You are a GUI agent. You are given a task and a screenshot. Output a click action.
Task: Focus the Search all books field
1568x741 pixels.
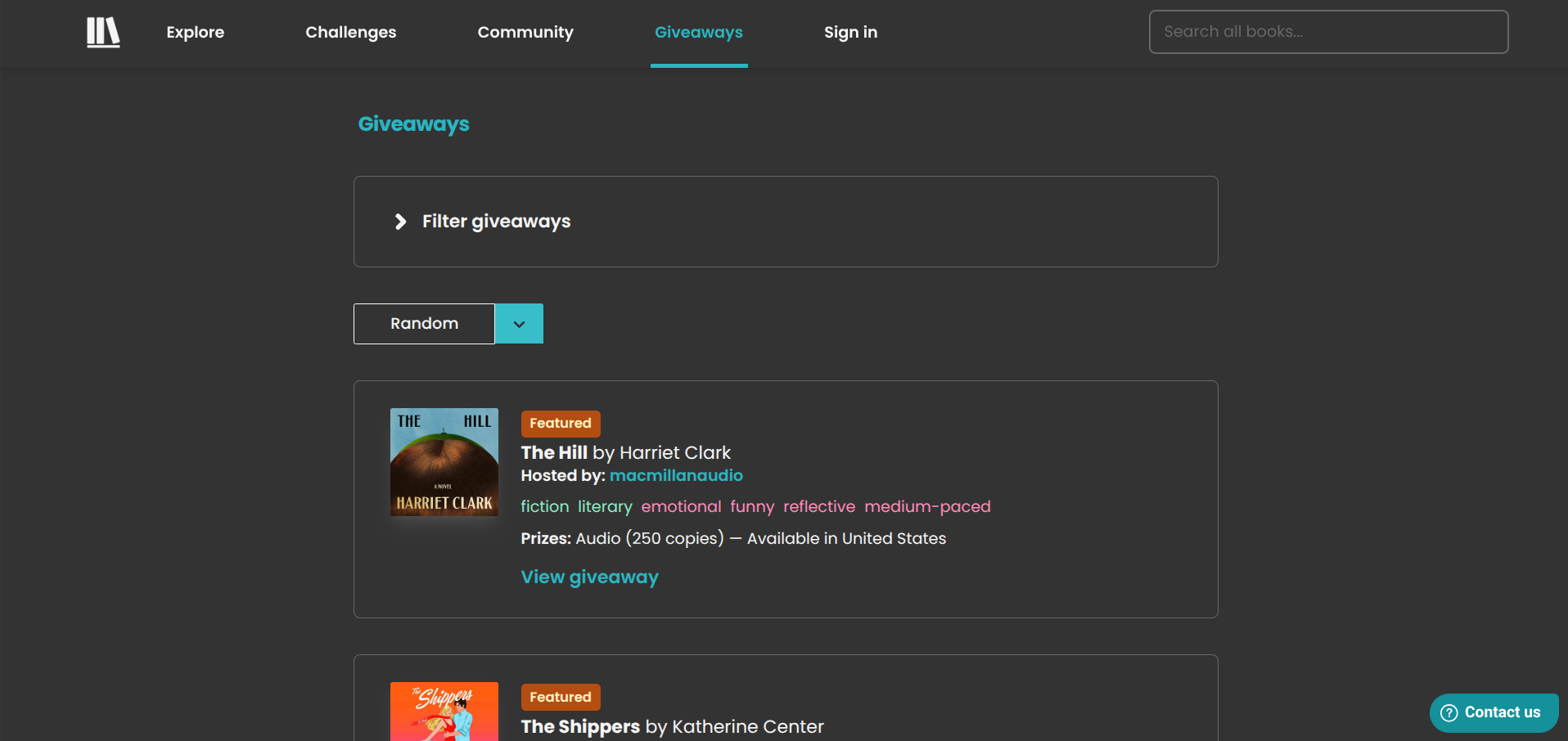point(1327,32)
